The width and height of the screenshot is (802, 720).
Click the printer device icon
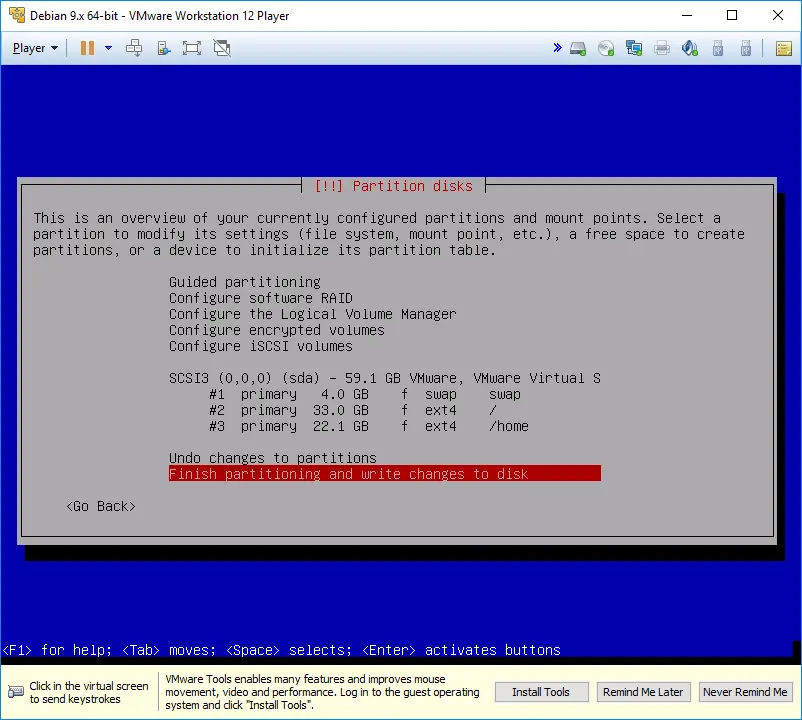pos(661,48)
